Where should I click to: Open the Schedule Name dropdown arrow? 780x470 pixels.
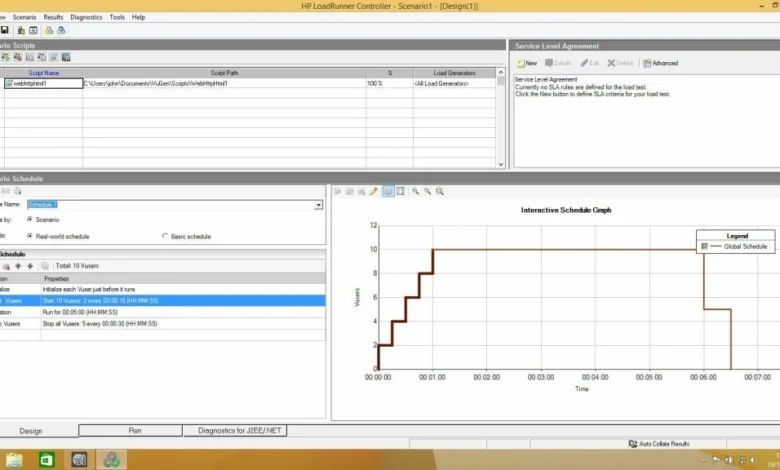click(x=318, y=205)
